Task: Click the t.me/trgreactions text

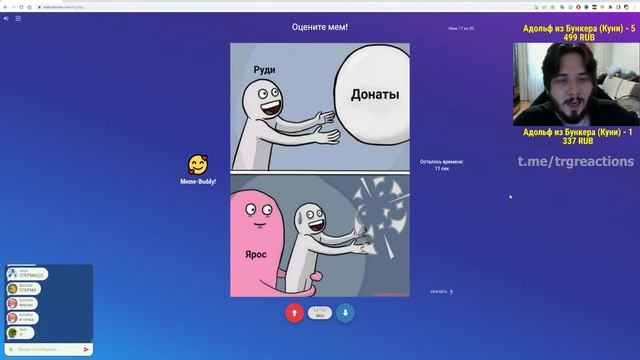Action: (576, 161)
